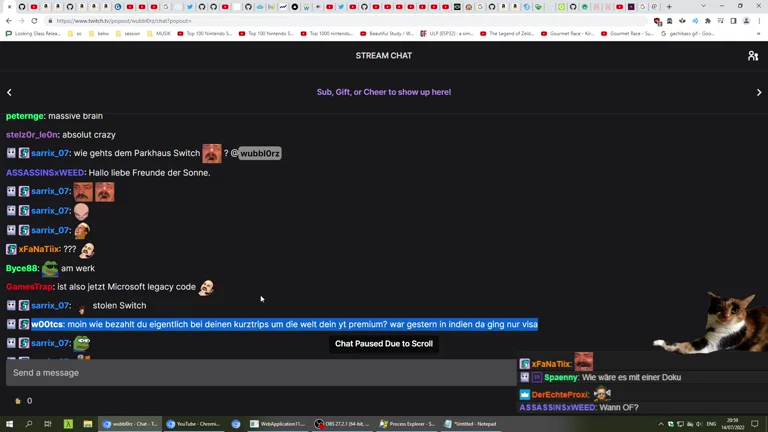Click the left arrow in leaderboard banner

(x=9, y=92)
